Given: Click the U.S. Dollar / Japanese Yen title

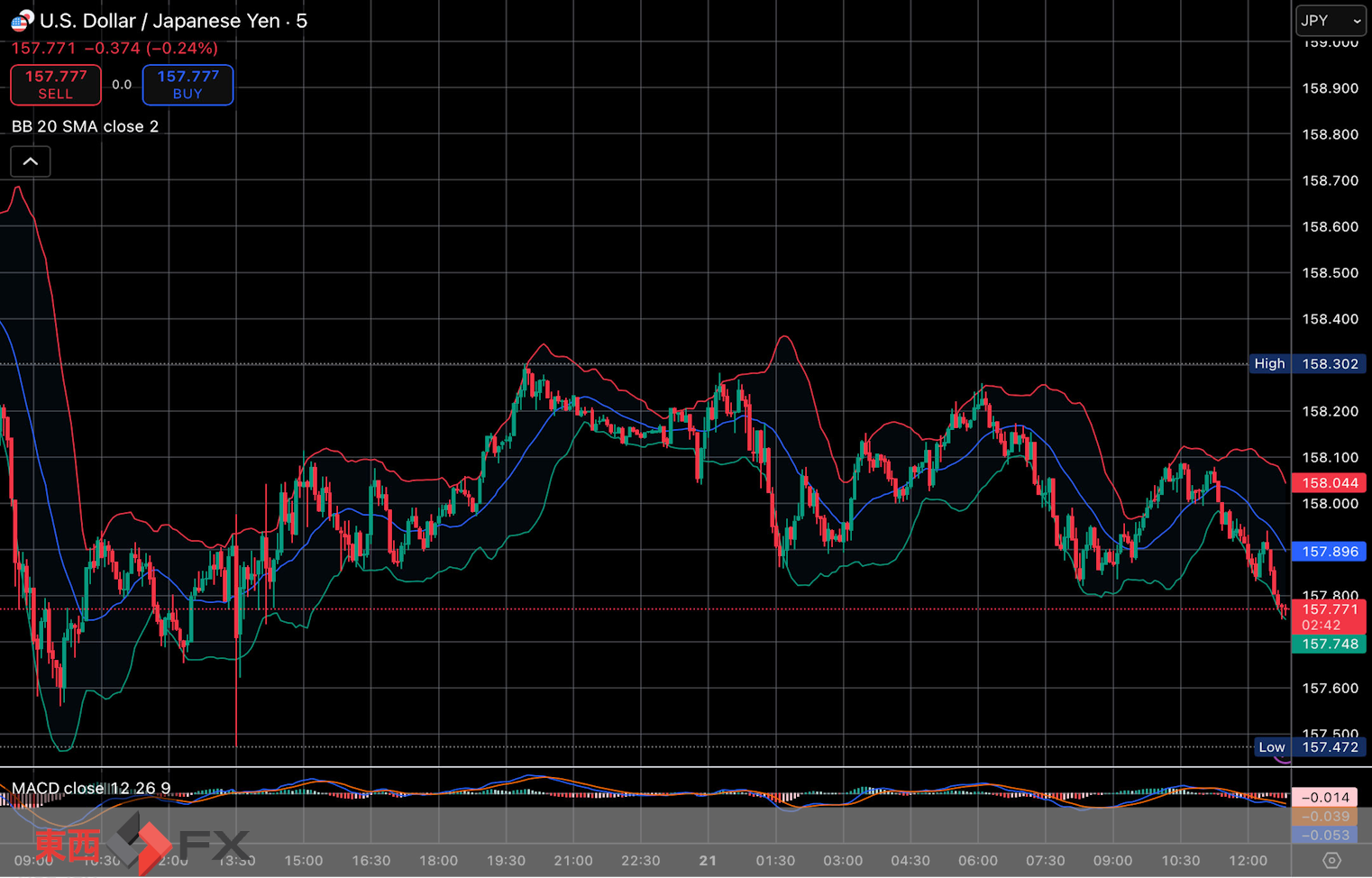Looking at the screenshot, I should click(x=173, y=21).
